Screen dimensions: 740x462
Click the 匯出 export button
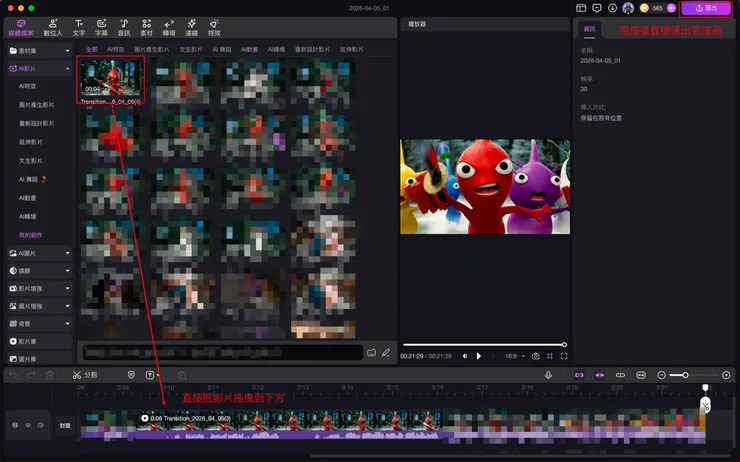tap(705, 8)
